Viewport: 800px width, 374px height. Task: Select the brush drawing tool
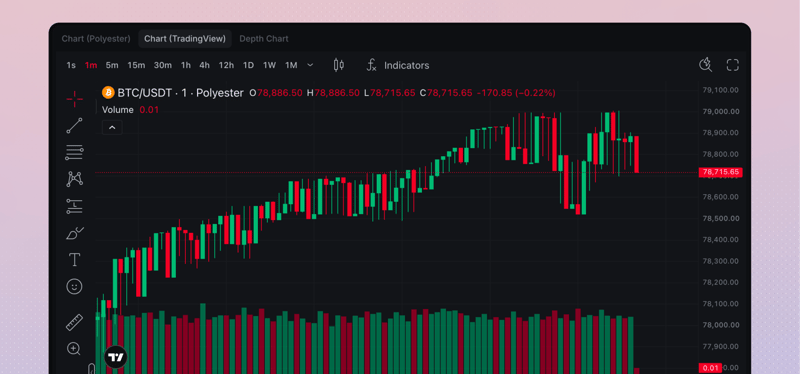coord(74,233)
